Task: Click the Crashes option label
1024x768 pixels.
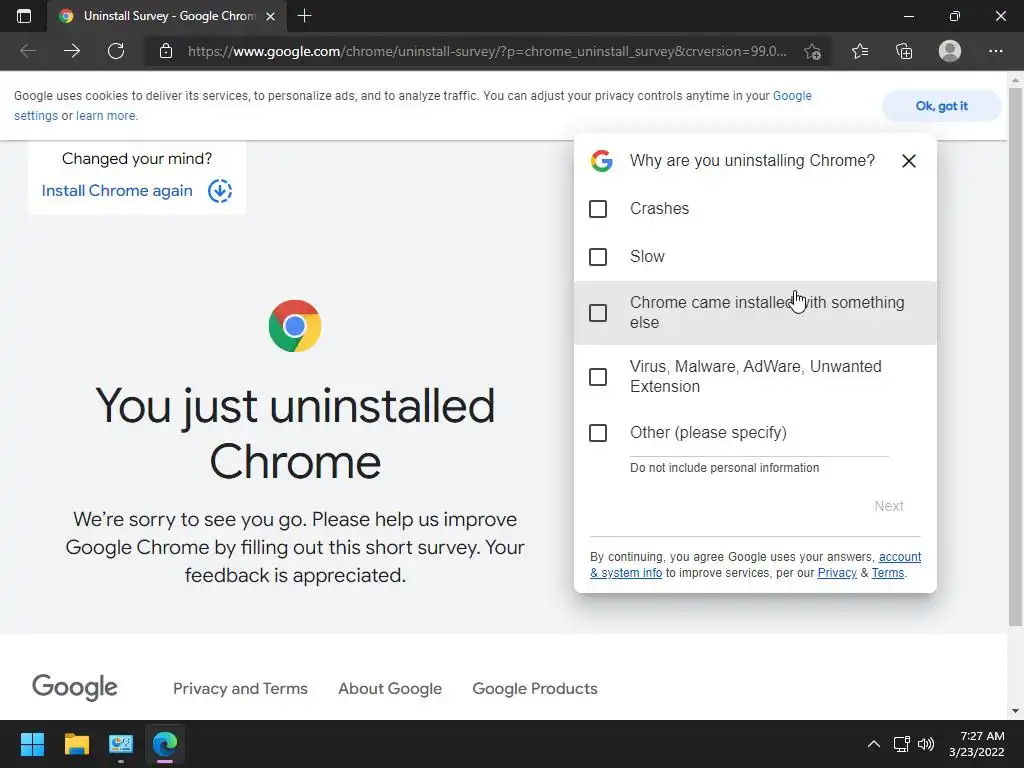Action: pyautogui.click(x=659, y=208)
